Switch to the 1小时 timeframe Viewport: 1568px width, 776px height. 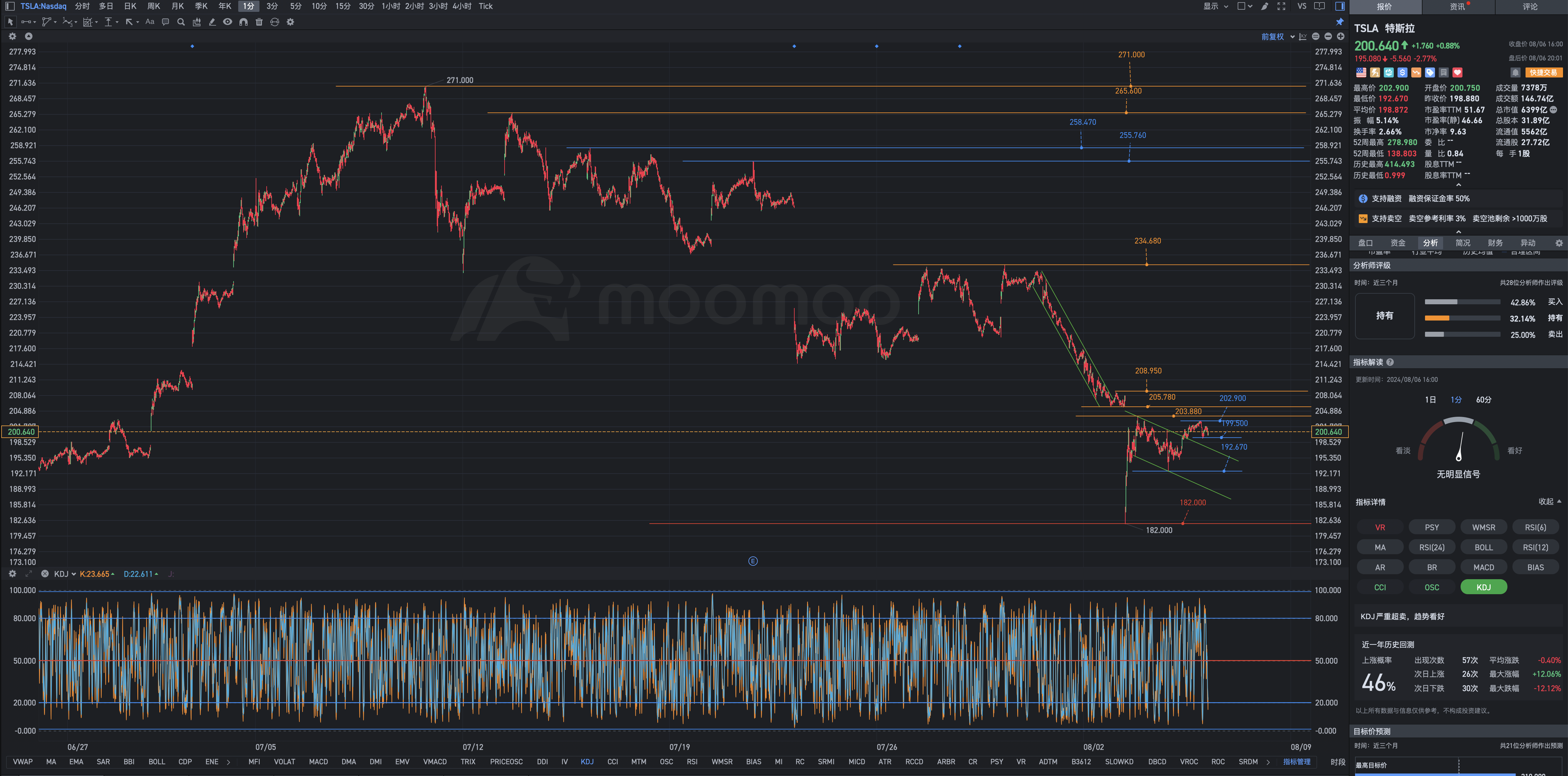[x=391, y=6]
